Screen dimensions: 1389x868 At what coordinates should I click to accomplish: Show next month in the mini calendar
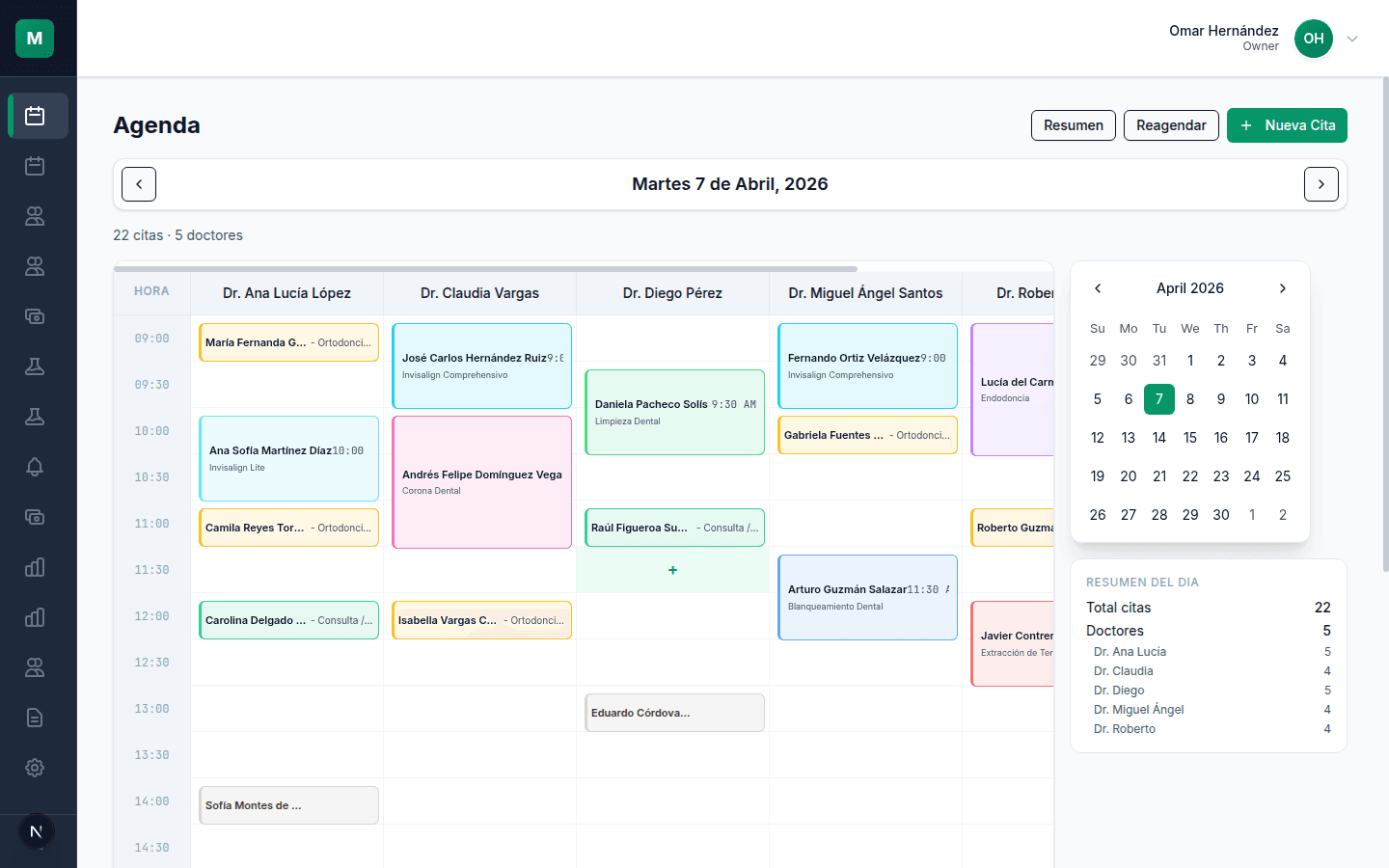coord(1282,288)
